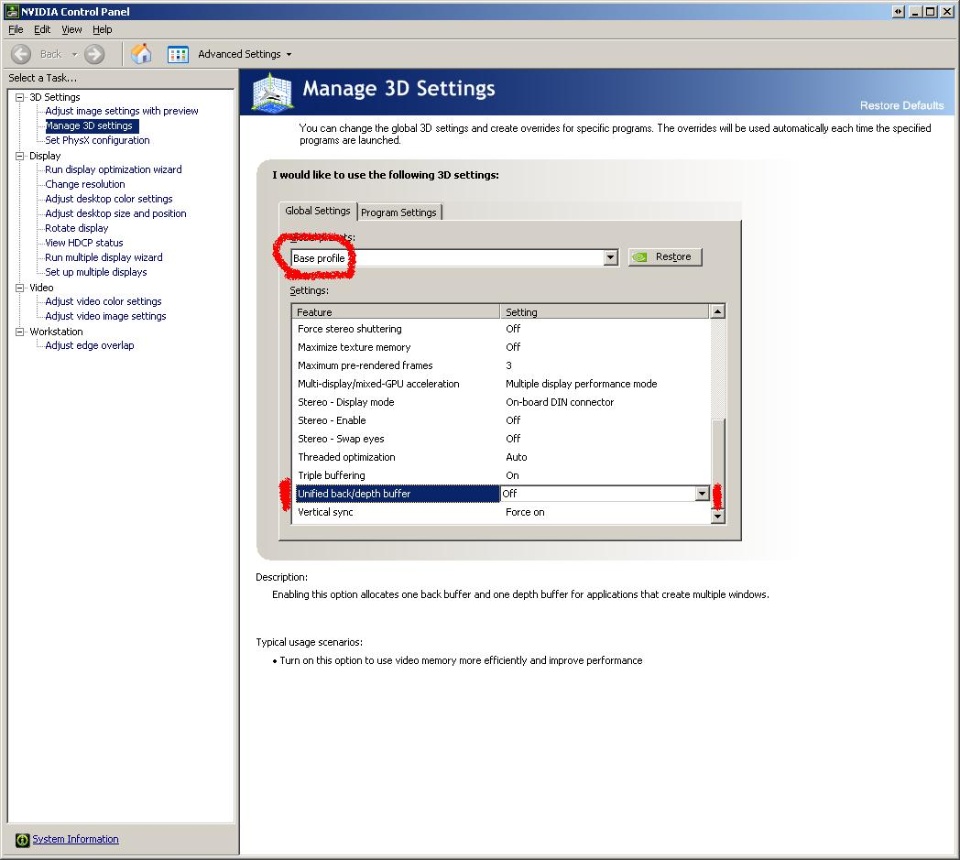
Task: Select Adjust edge overlap
Action: pos(89,346)
